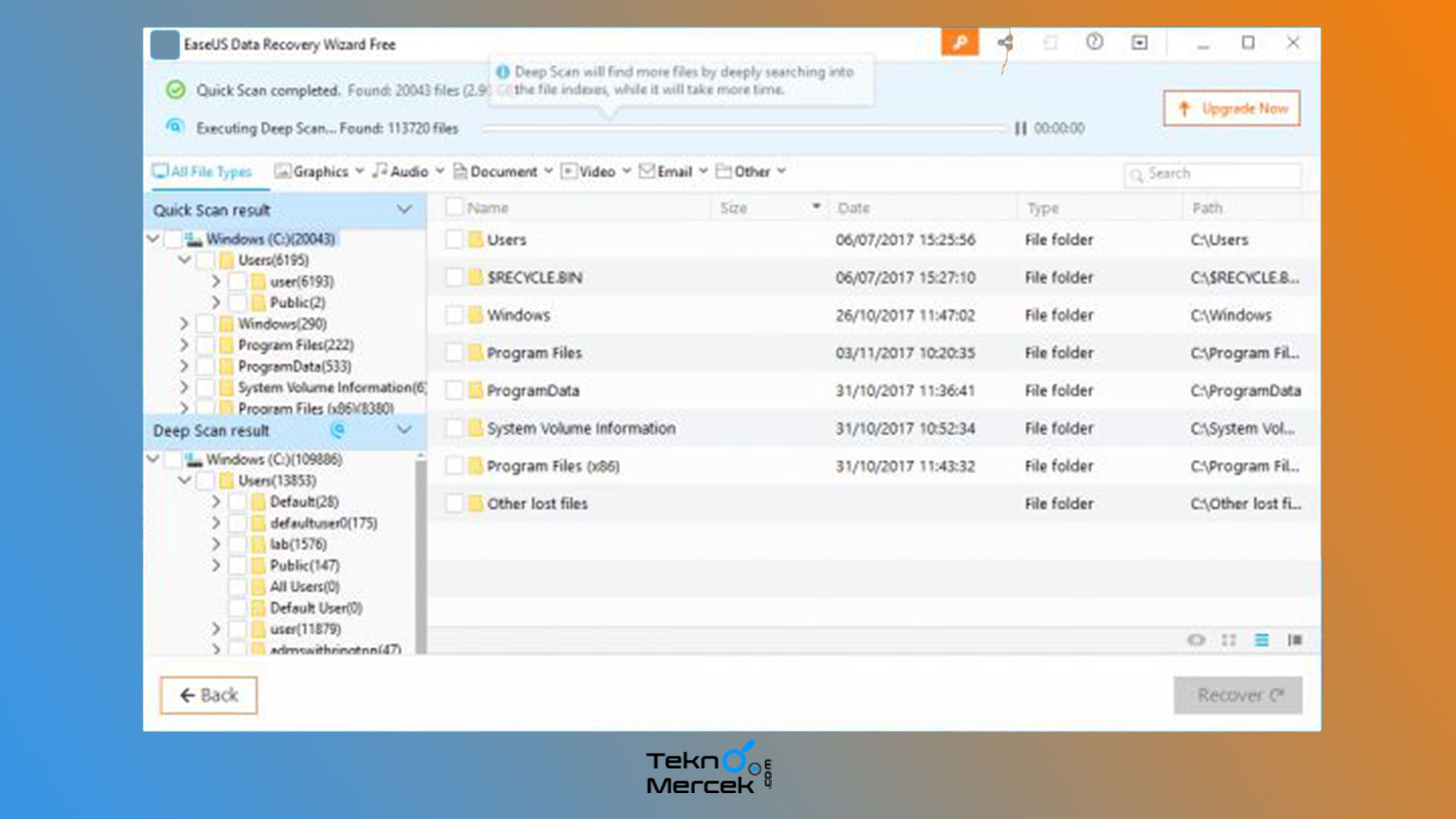Click the Recover button
The image size is (1456, 819).
coord(1238,695)
